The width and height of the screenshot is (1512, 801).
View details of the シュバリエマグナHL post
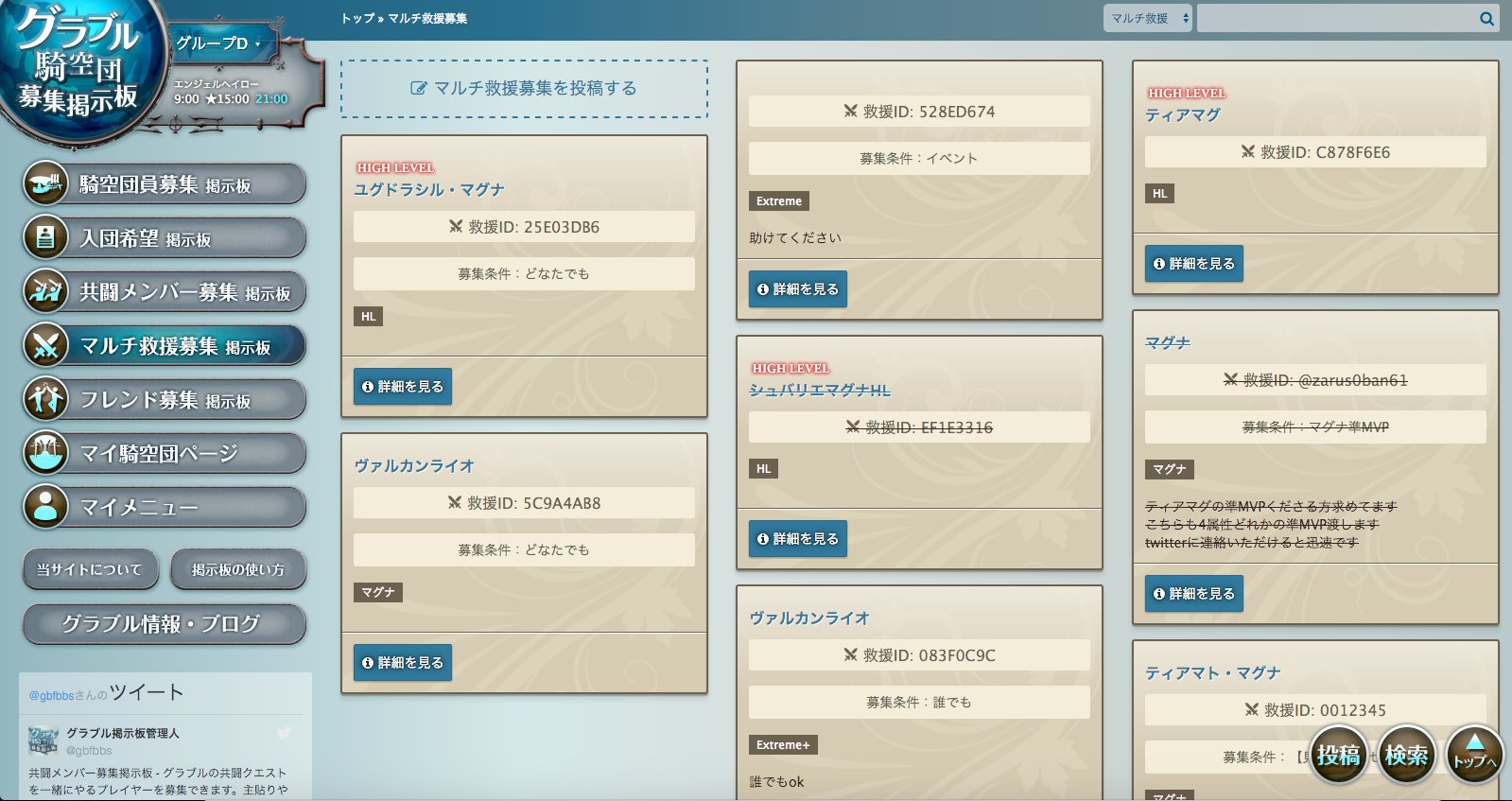point(798,539)
